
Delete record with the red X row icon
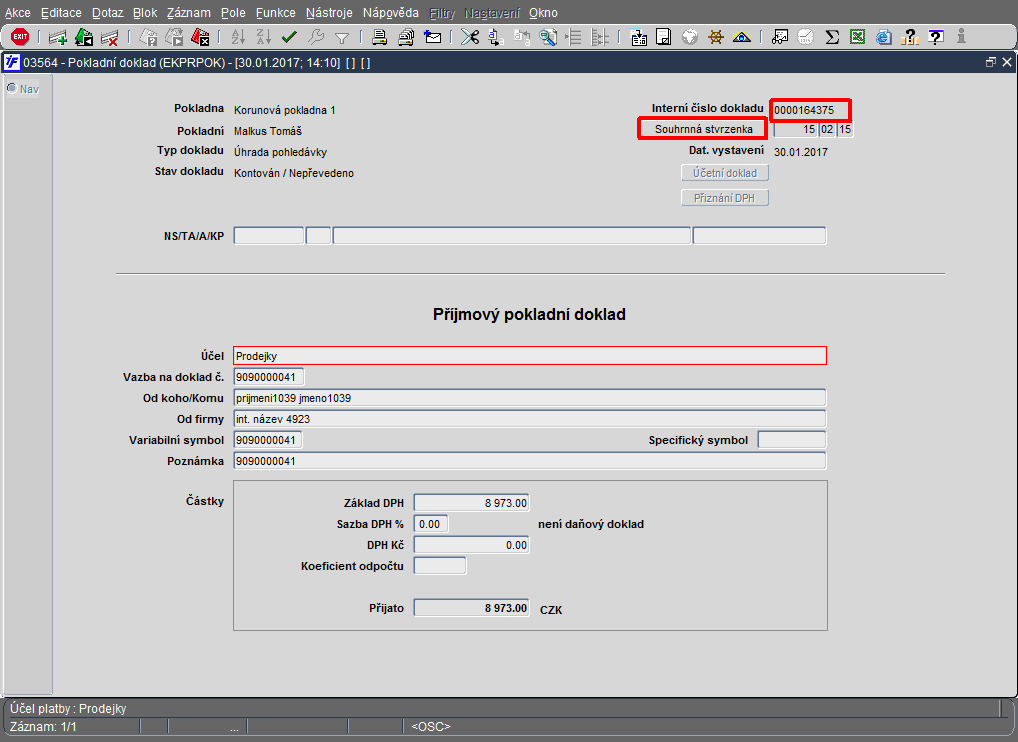pyautogui.click(x=110, y=38)
